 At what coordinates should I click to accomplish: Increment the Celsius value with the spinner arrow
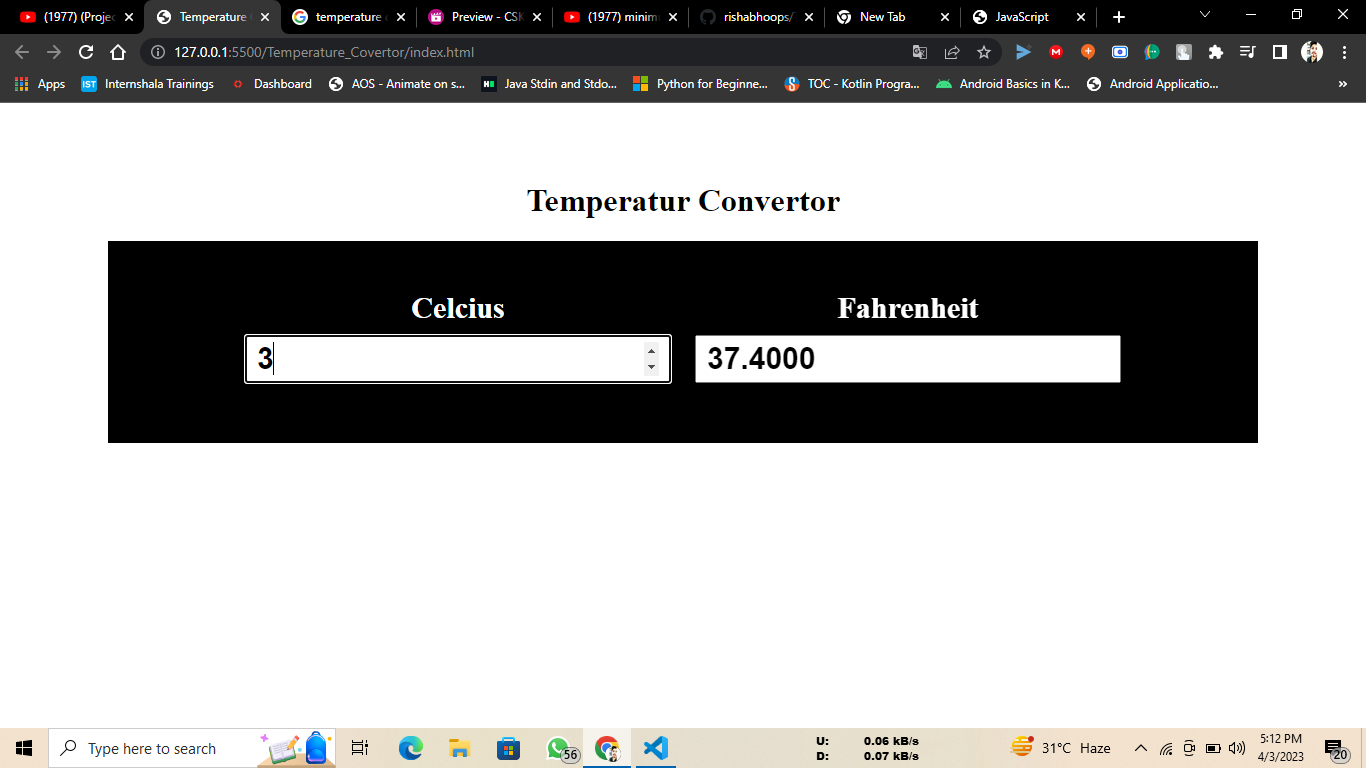point(651,351)
